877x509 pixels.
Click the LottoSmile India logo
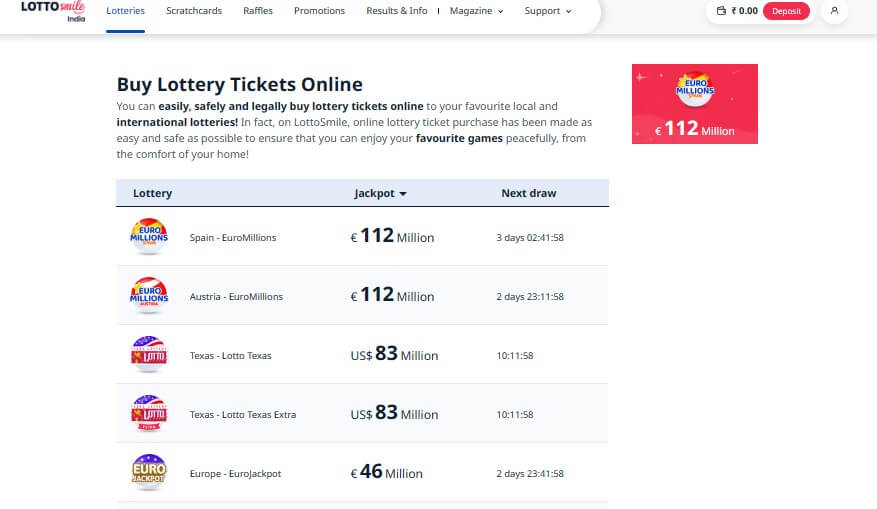(x=53, y=11)
